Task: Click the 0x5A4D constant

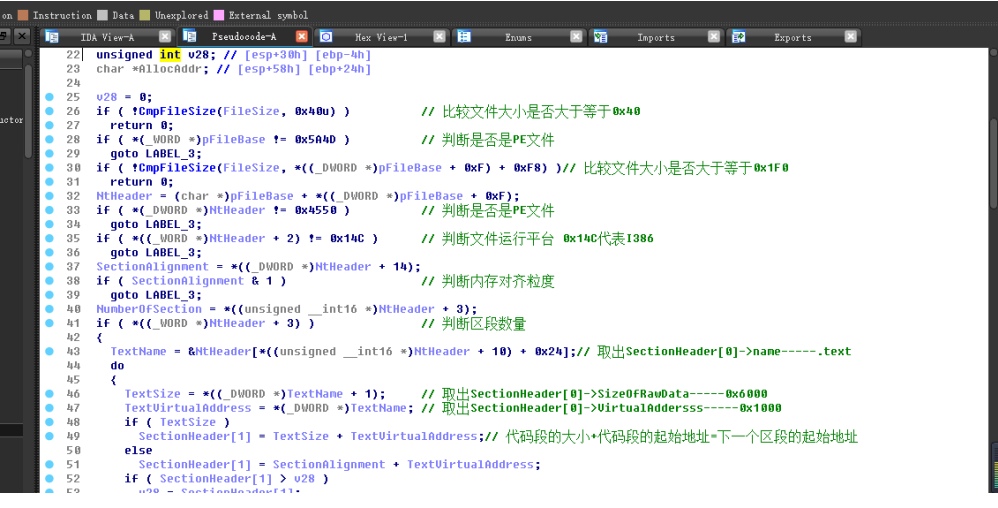Action: click(x=316, y=139)
